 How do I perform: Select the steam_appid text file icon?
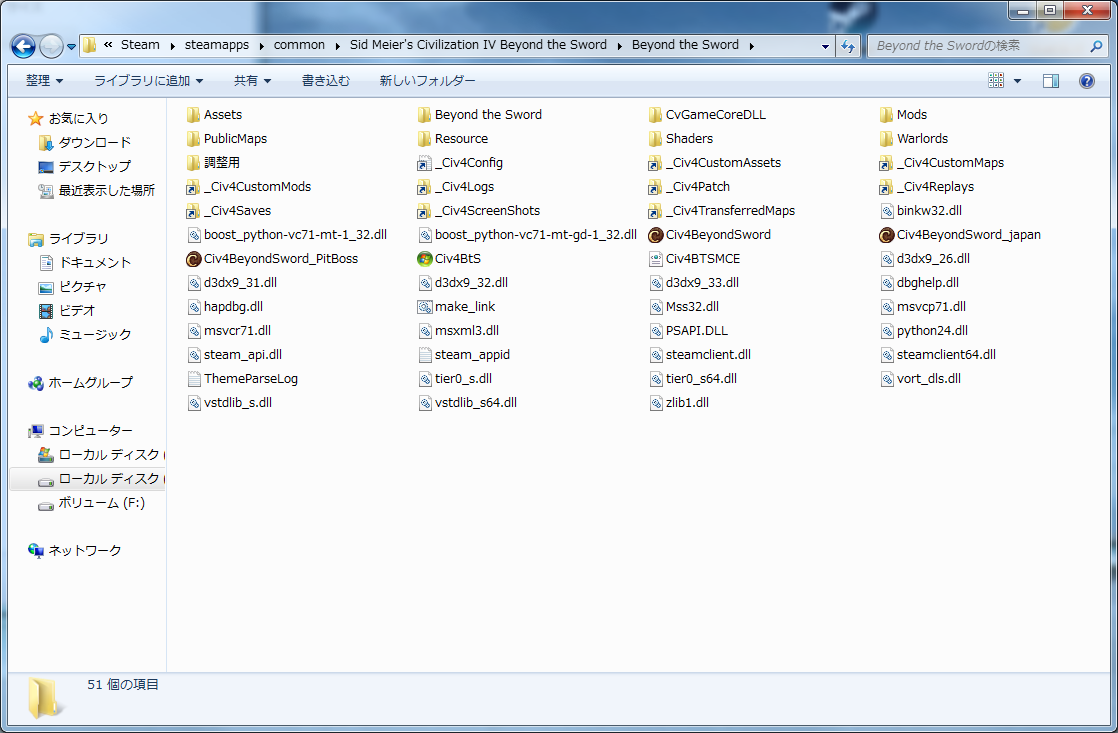coord(424,355)
